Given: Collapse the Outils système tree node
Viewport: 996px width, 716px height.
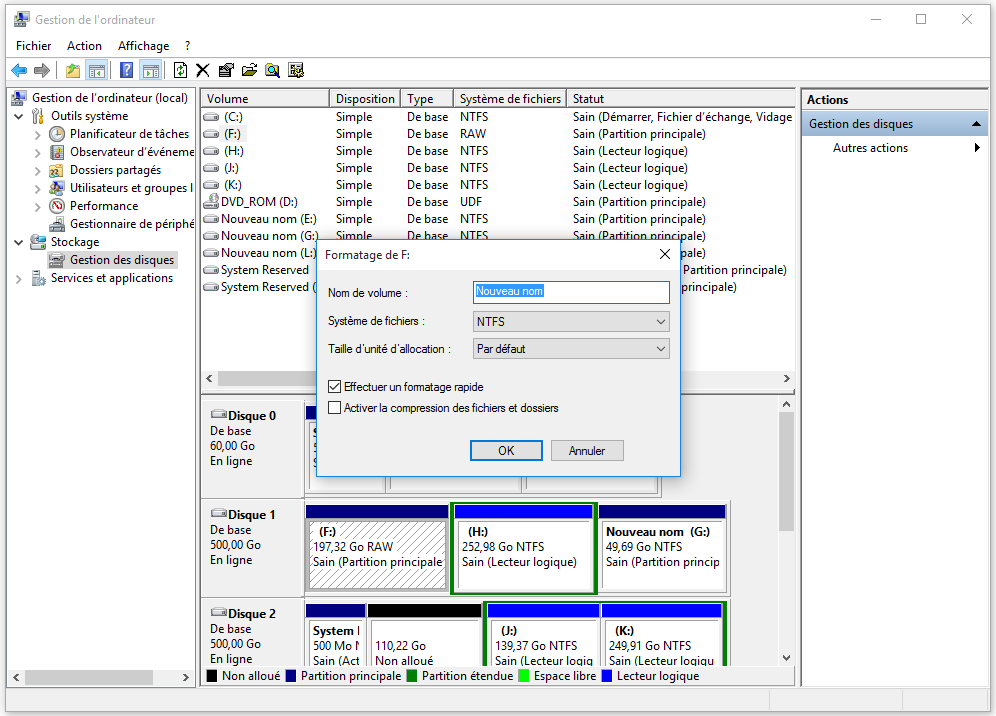Looking at the screenshot, I should [18, 116].
